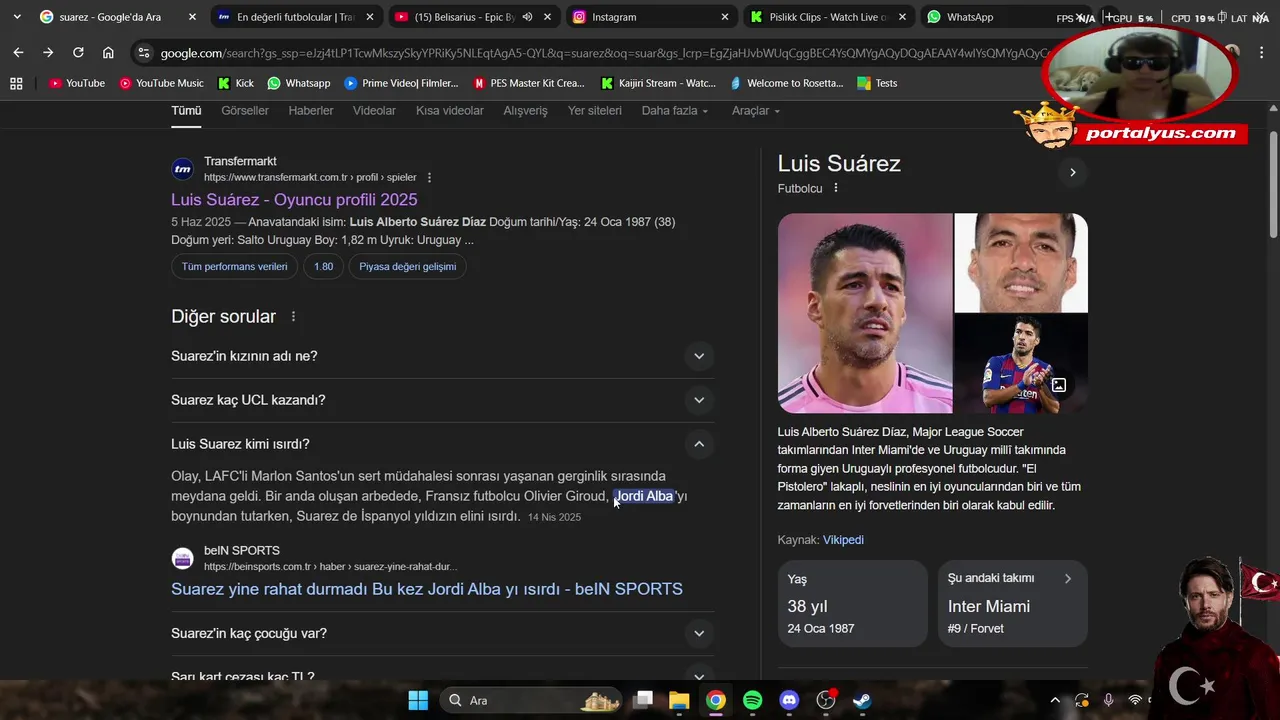Screen dimensions: 1280x720
Task: Click the Tüm performans verileri chip
Action: (x=235, y=266)
